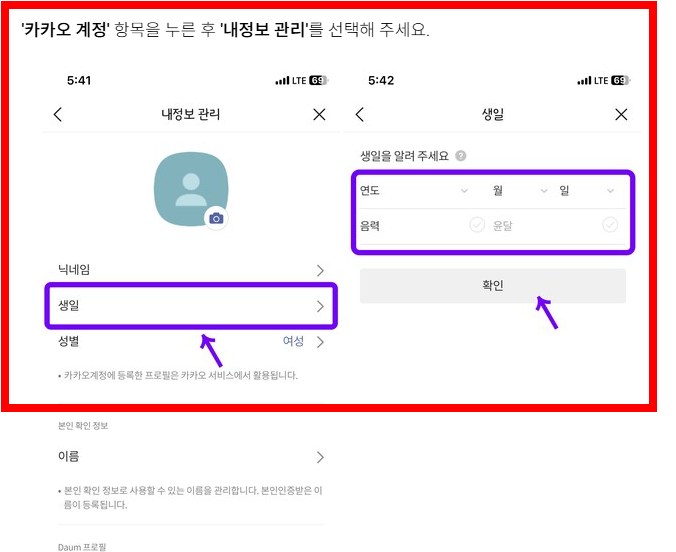Click the signal bars on the right phone
The image size is (676, 552).
(584, 81)
